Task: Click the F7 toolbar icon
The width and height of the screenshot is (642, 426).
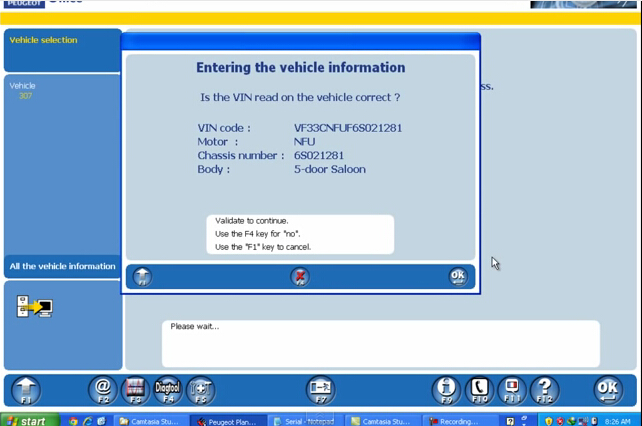Action: click(321, 390)
